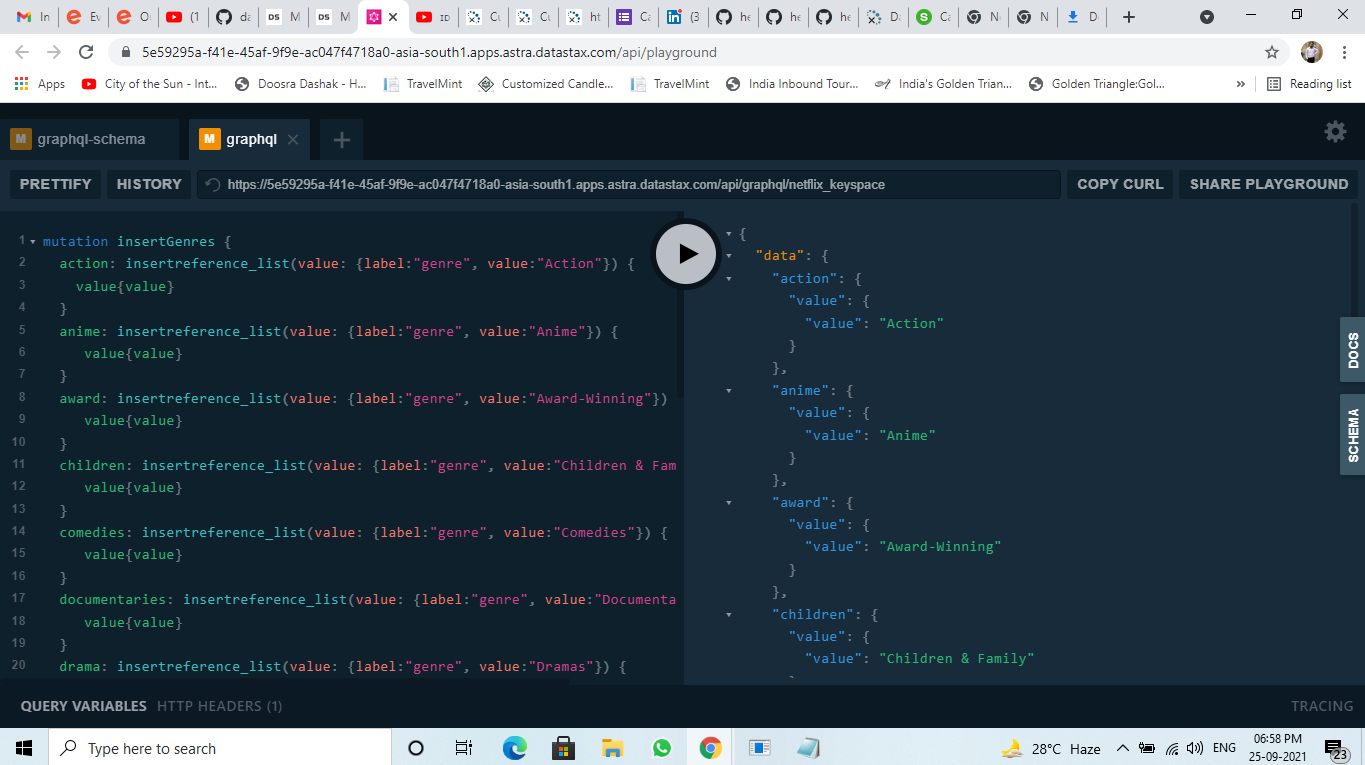This screenshot has height=765, width=1365.
Task: Open the TRACING panel
Action: 1321,706
